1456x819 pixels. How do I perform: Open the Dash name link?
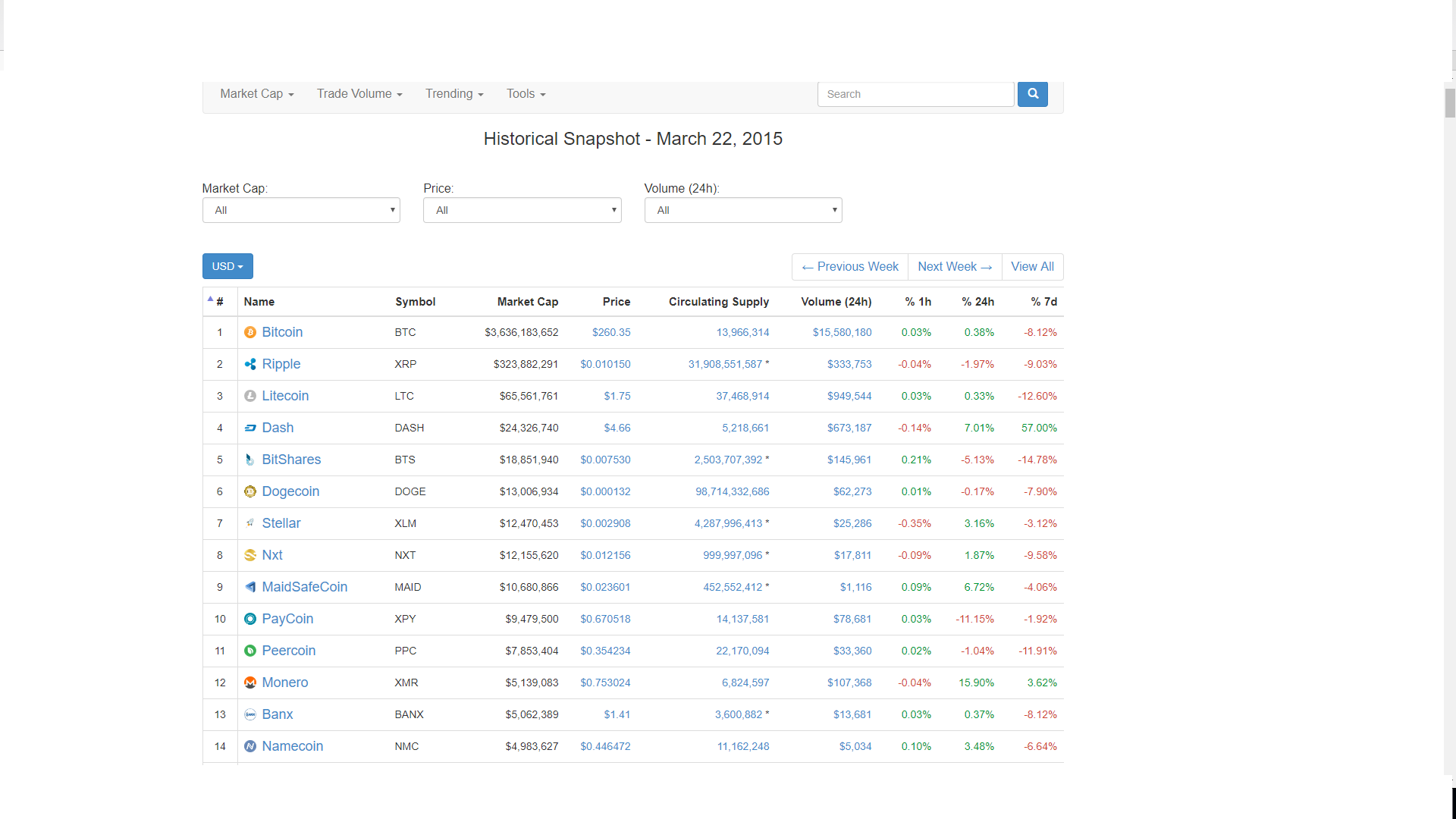click(278, 428)
